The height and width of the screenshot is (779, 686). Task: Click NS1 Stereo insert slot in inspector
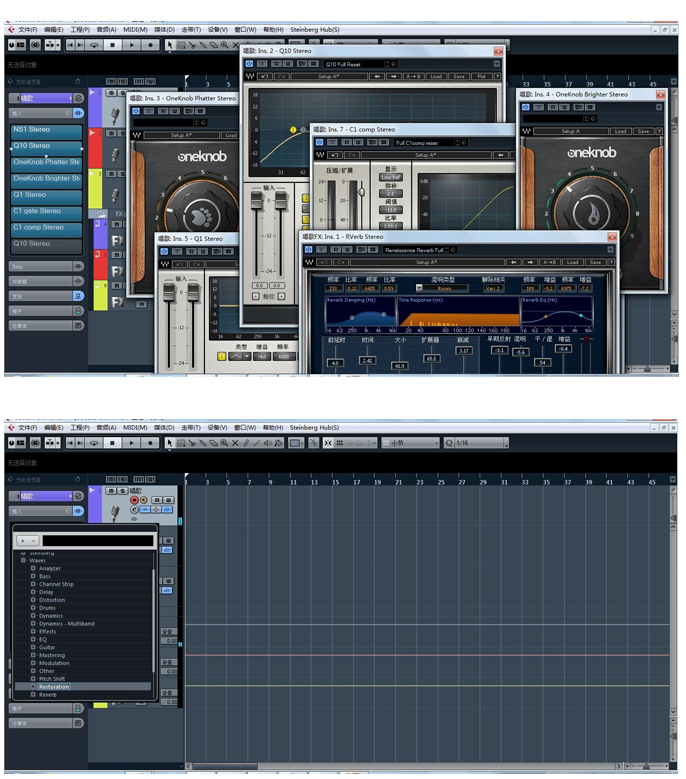pyautogui.click(x=47, y=131)
